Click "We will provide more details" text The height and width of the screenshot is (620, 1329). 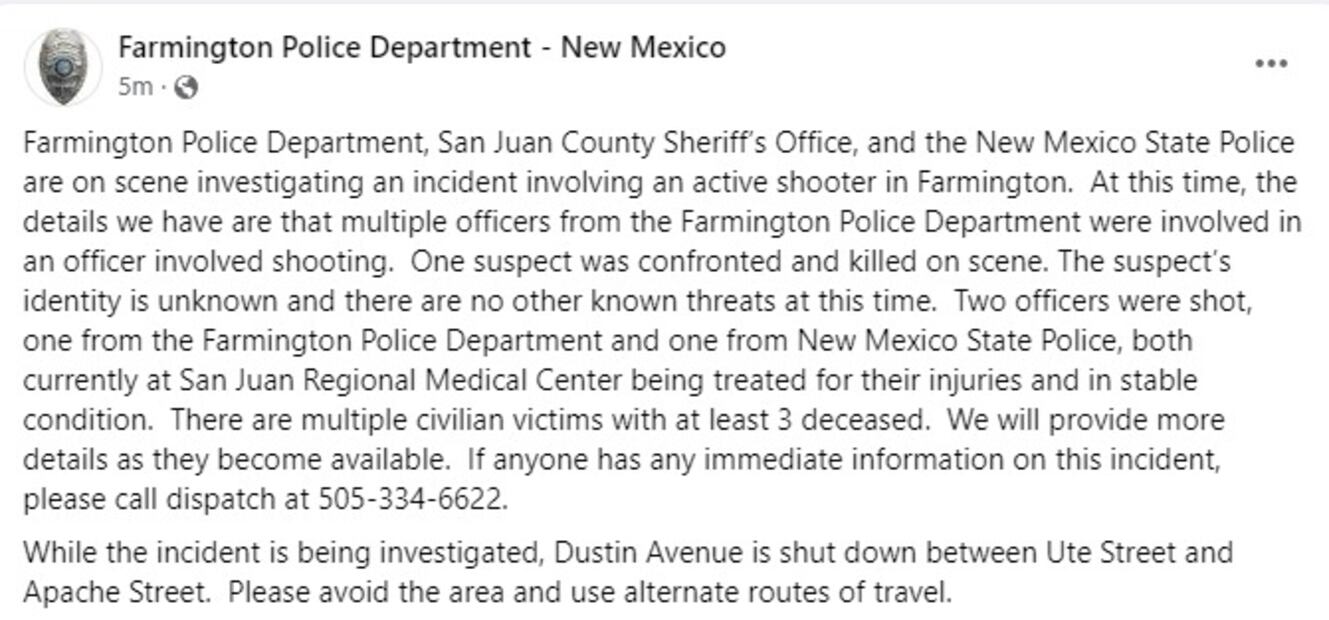click(1085, 420)
